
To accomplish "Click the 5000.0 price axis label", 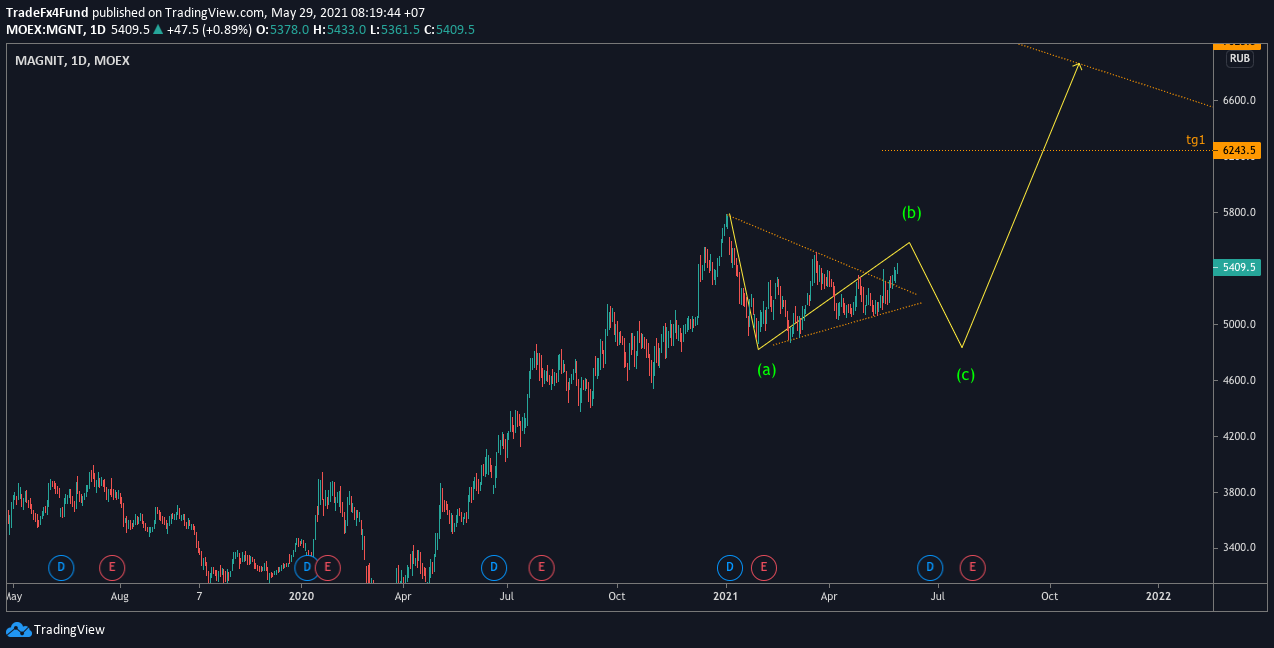I will coord(1238,325).
